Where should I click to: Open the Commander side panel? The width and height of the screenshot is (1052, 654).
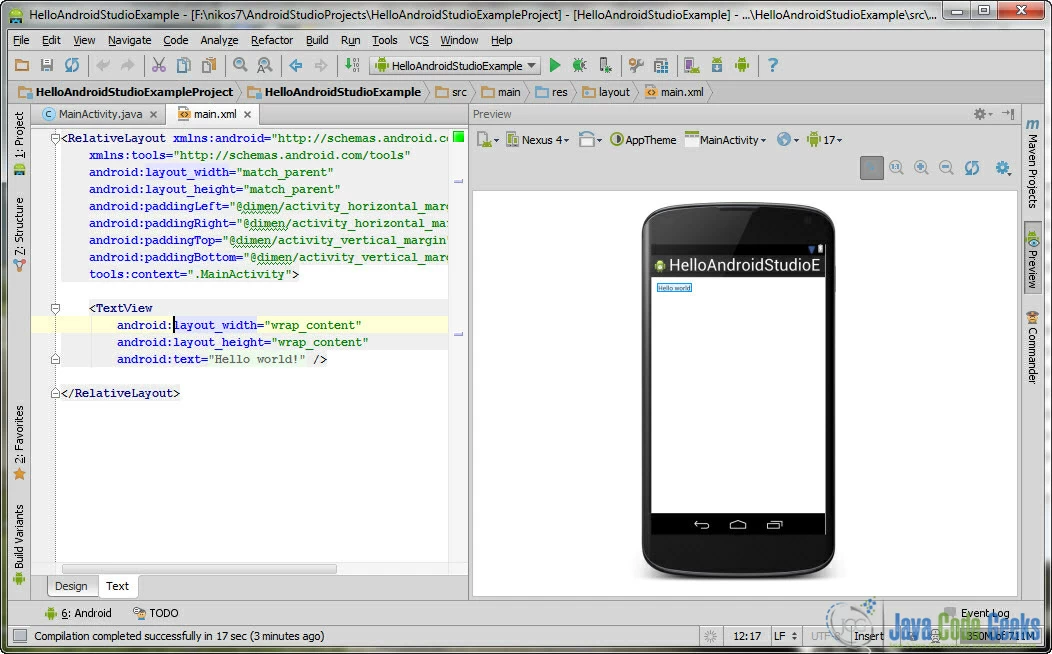tap(1033, 347)
